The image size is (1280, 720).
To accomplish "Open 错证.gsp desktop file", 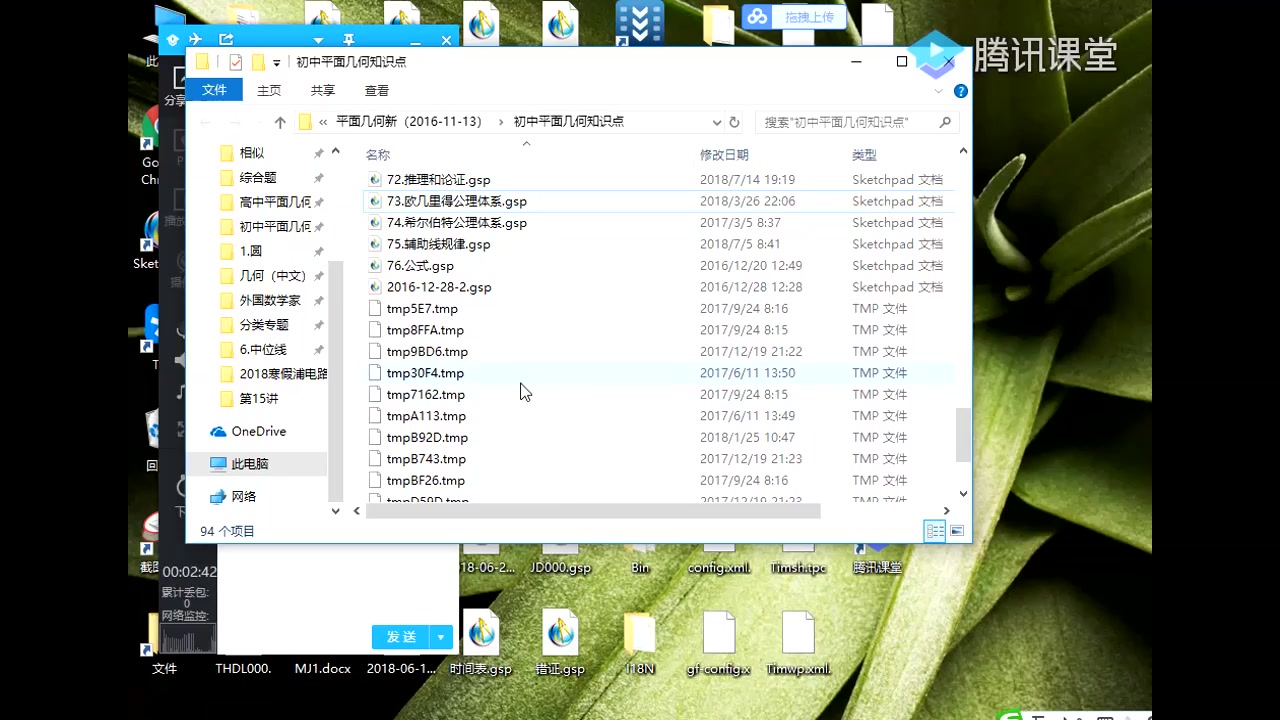I will point(560,643).
